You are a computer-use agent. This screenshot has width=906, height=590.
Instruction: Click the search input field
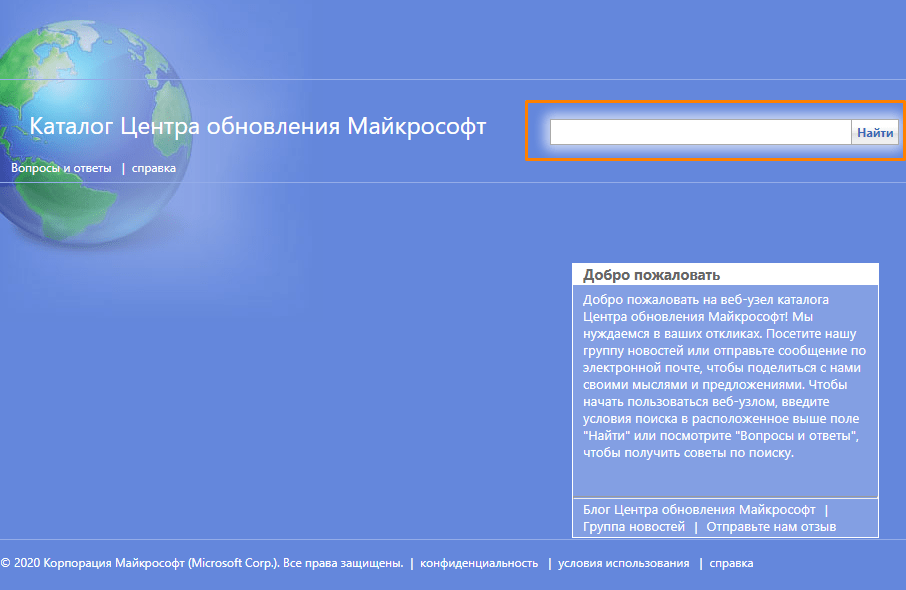click(x=700, y=132)
